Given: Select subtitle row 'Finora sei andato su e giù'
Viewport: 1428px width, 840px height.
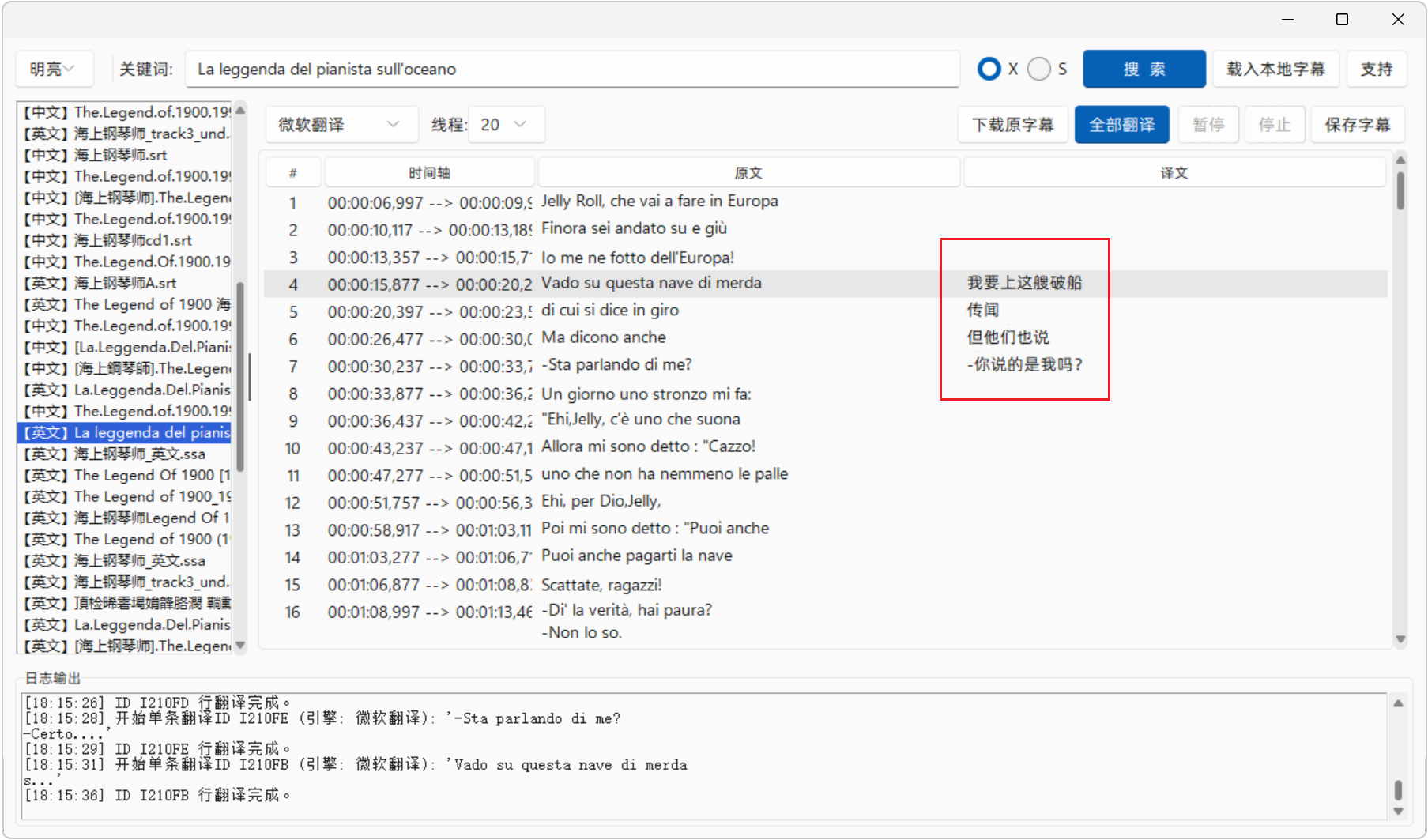Looking at the screenshot, I should 825,229.
